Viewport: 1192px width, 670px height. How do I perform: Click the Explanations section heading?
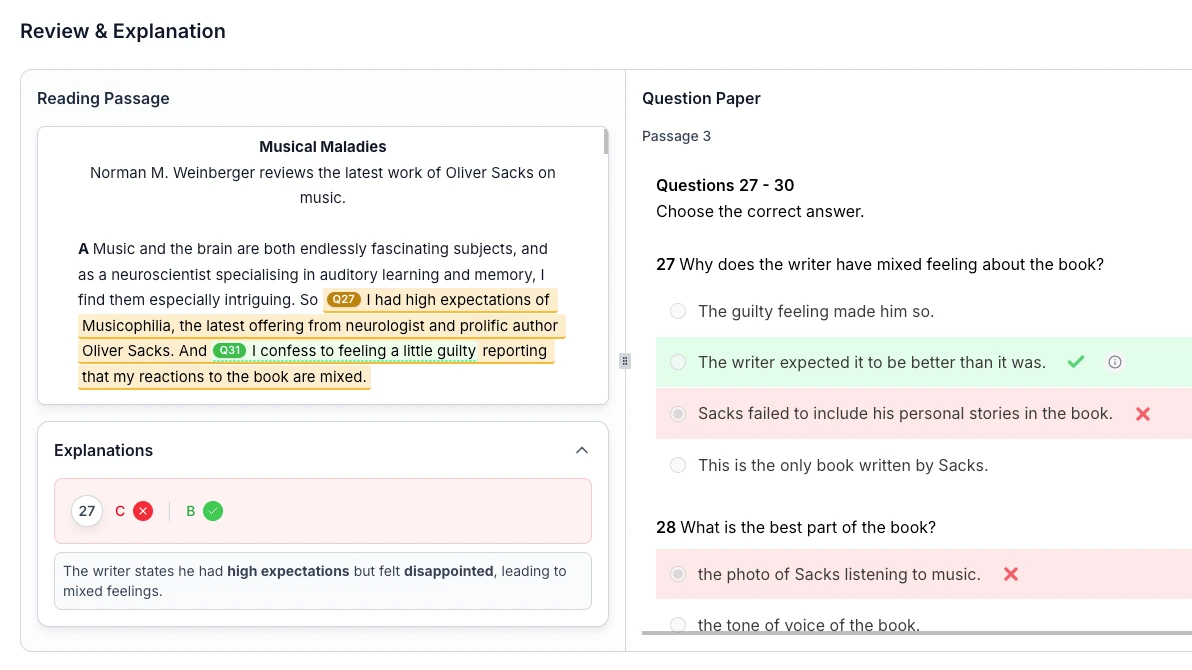[104, 451]
